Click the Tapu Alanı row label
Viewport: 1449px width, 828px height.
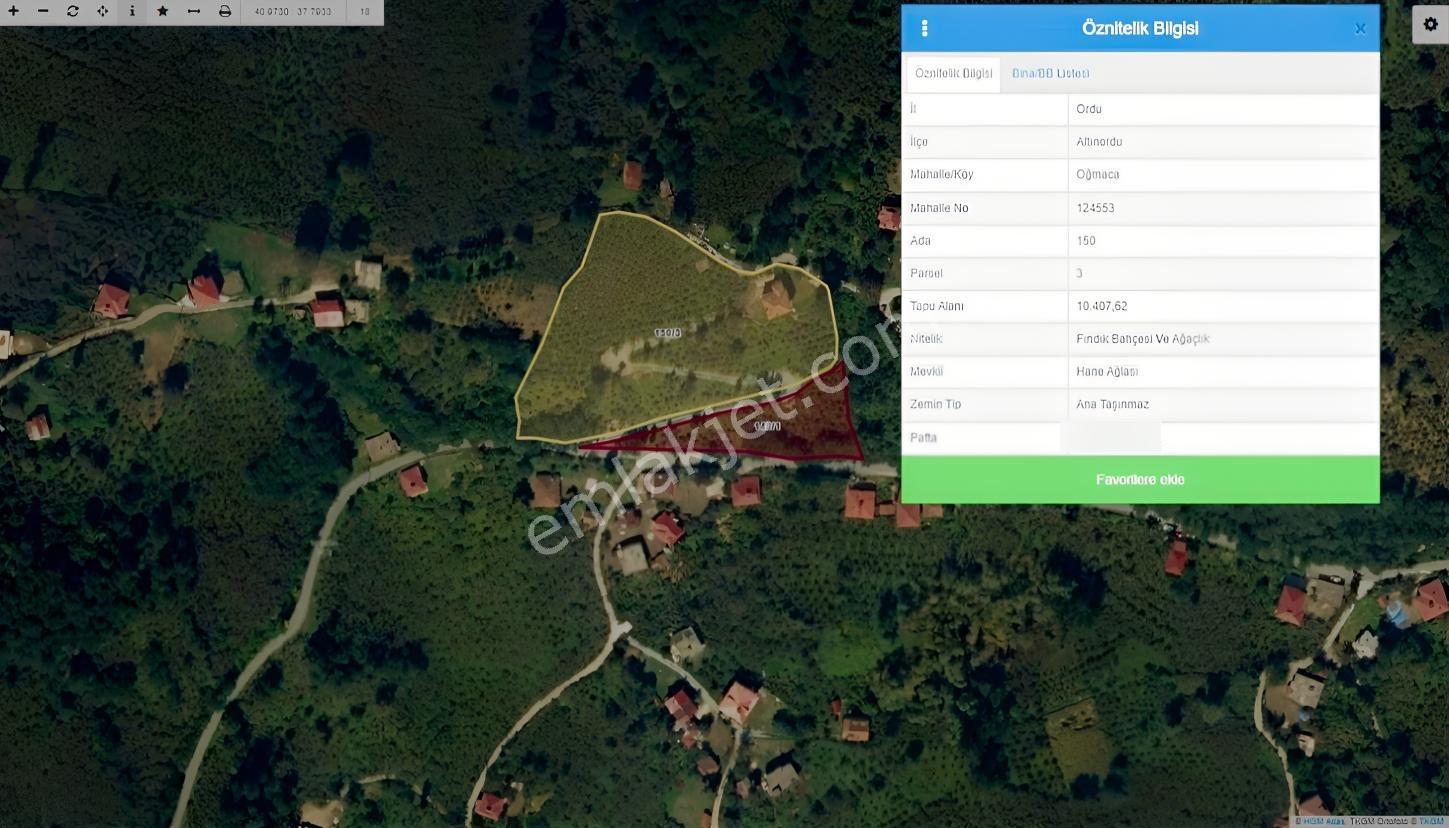[937, 306]
